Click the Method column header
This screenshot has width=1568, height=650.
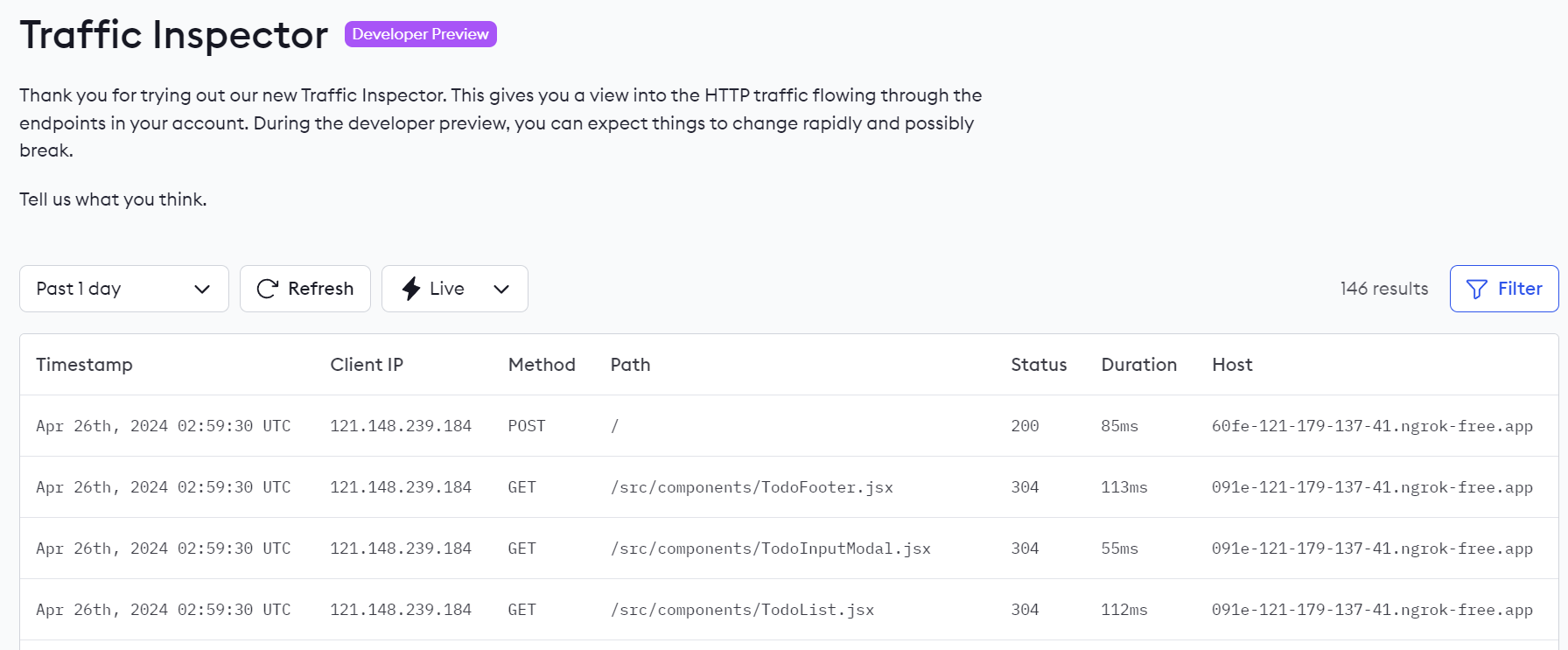tap(542, 365)
